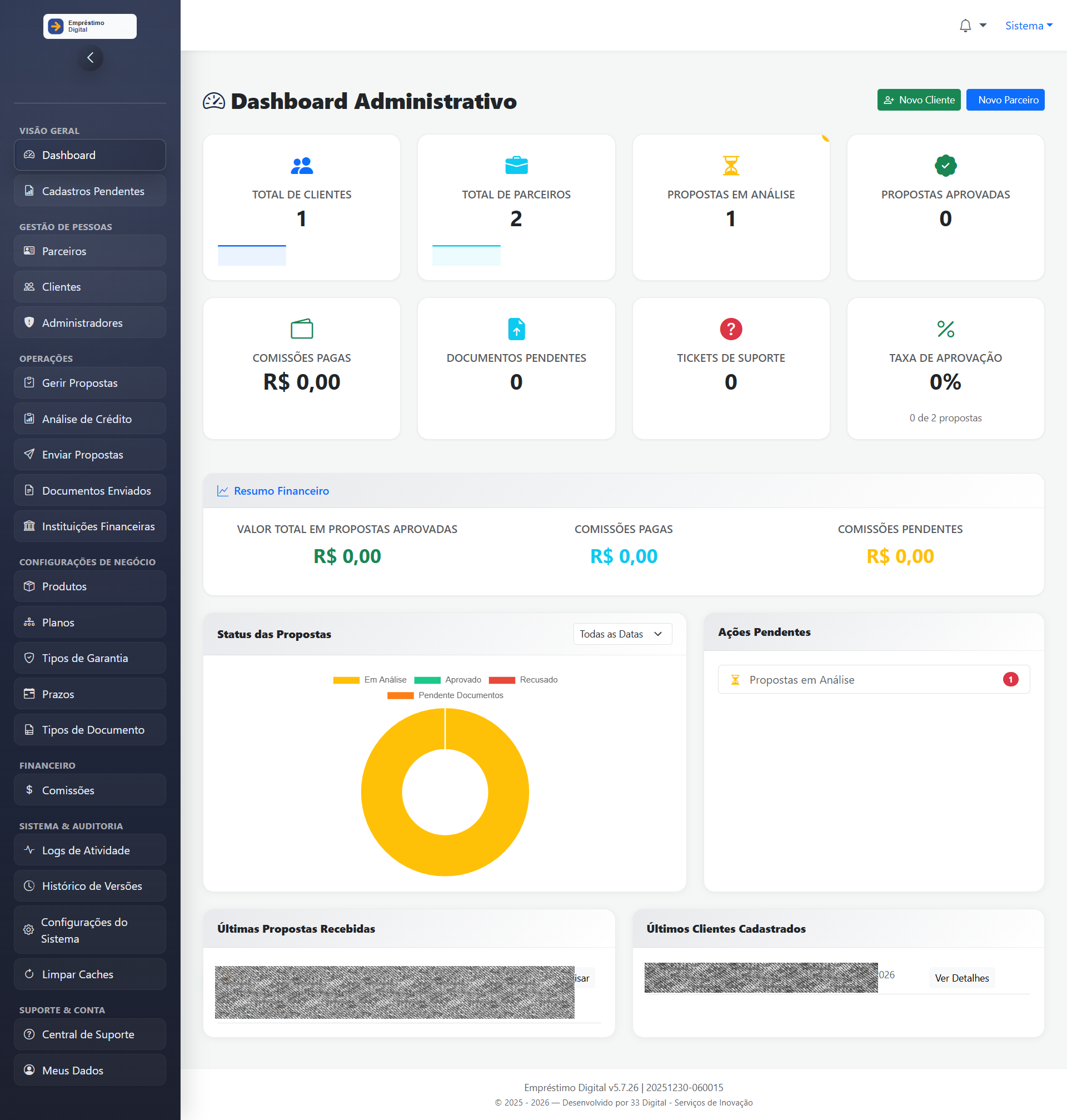This screenshot has width=1067, height=1120.
Task: Click the yellow Comissões Pendentes R$ 0,00 value
Action: pyautogui.click(x=900, y=556)
